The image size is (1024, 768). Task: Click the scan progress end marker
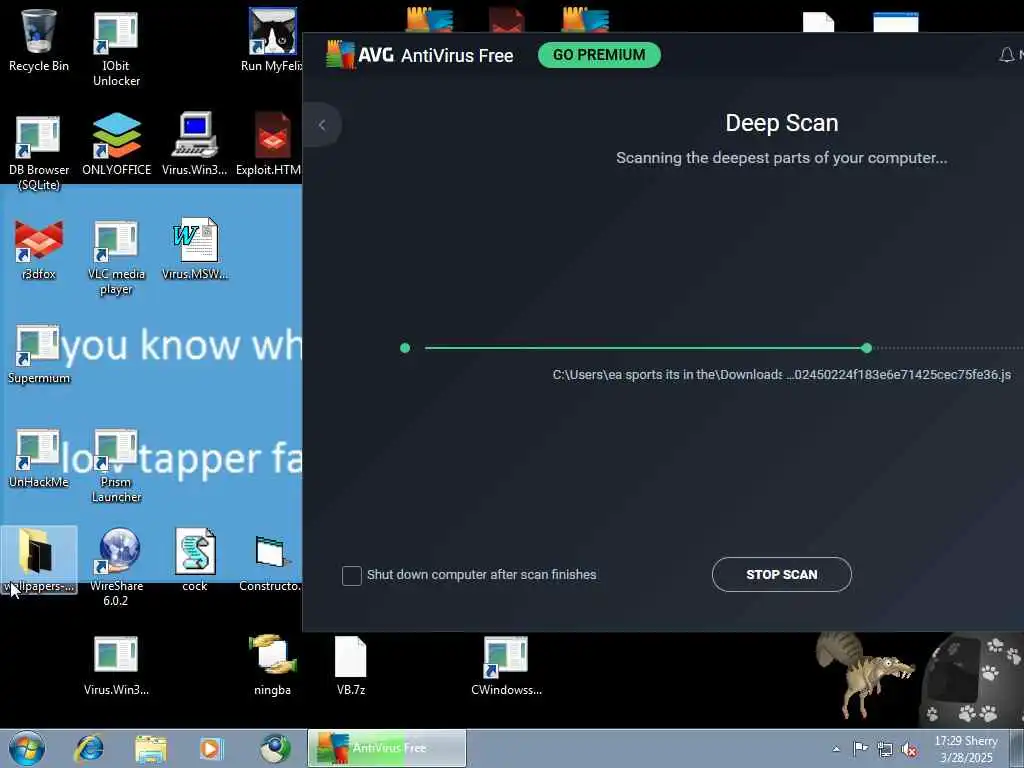pyautogui.click(x=867, y=348)
